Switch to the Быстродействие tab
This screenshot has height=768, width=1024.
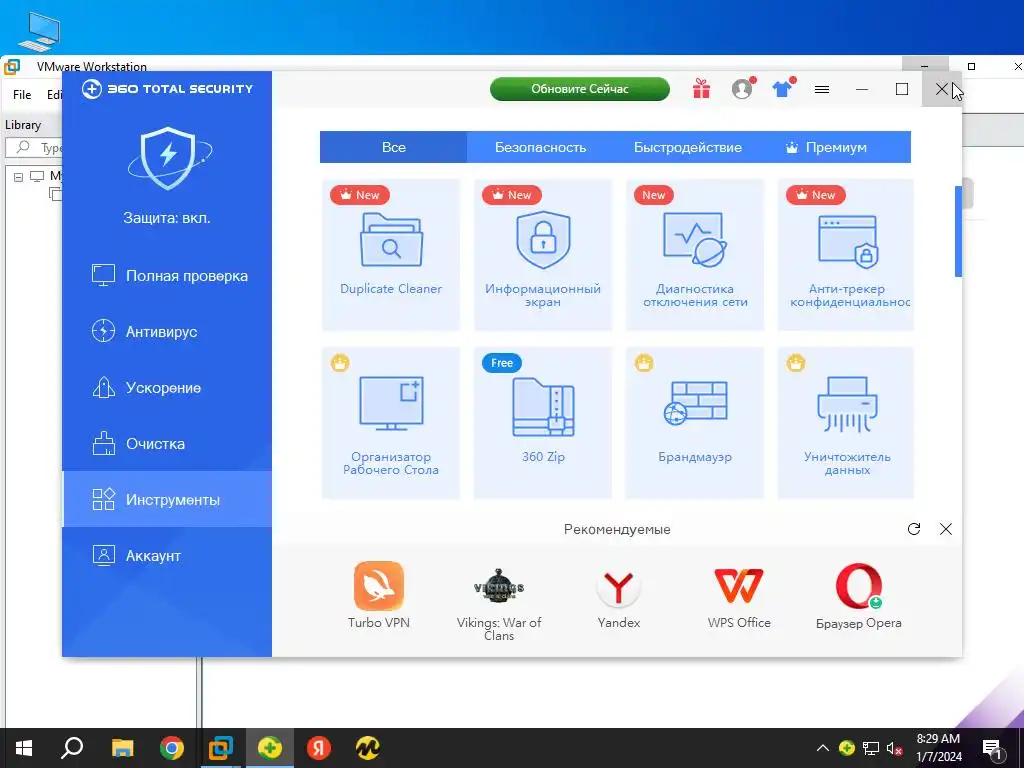pos(688,147)
